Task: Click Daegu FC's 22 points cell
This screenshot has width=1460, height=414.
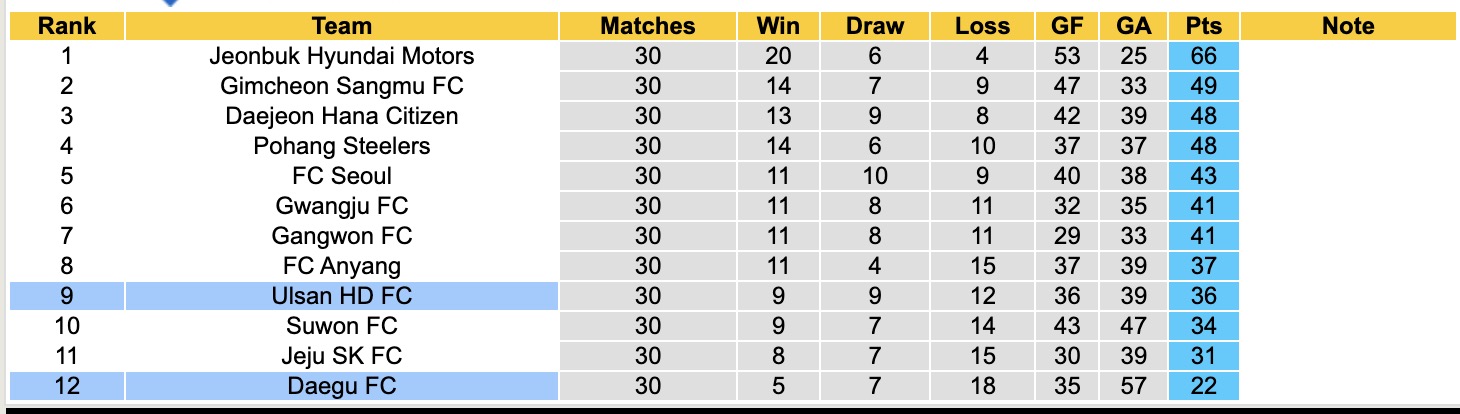Action: pos(1204,386)
